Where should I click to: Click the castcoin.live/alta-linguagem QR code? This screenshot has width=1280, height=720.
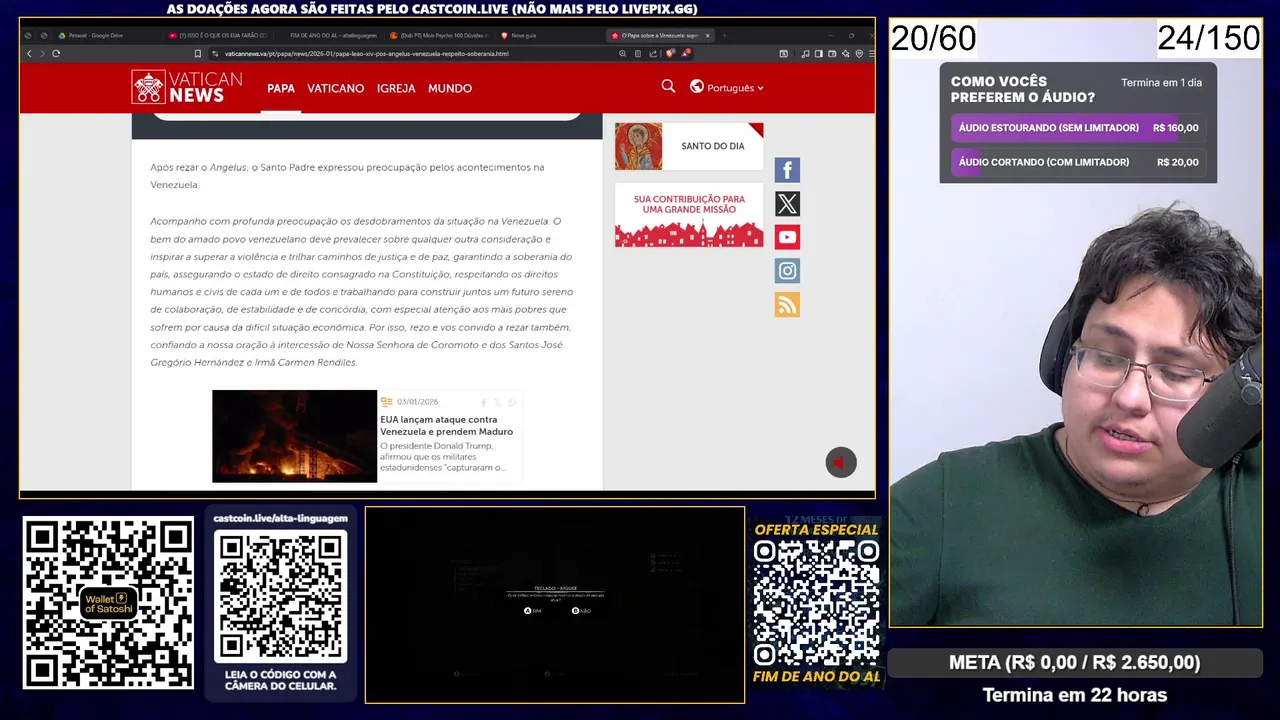point(281,596)
